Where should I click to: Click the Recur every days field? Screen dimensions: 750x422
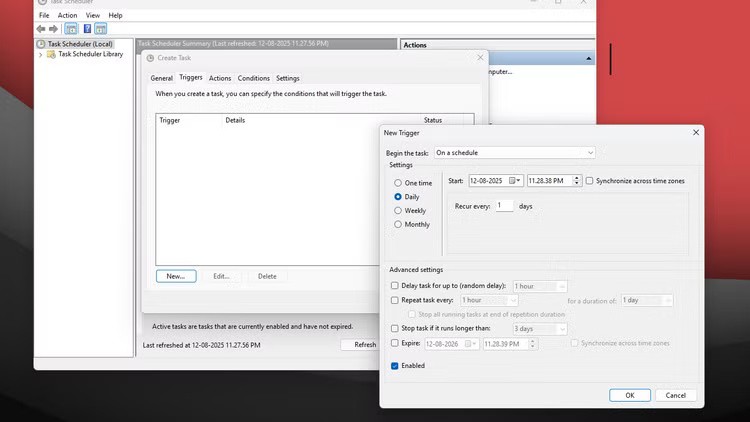[x=504, y=205]
